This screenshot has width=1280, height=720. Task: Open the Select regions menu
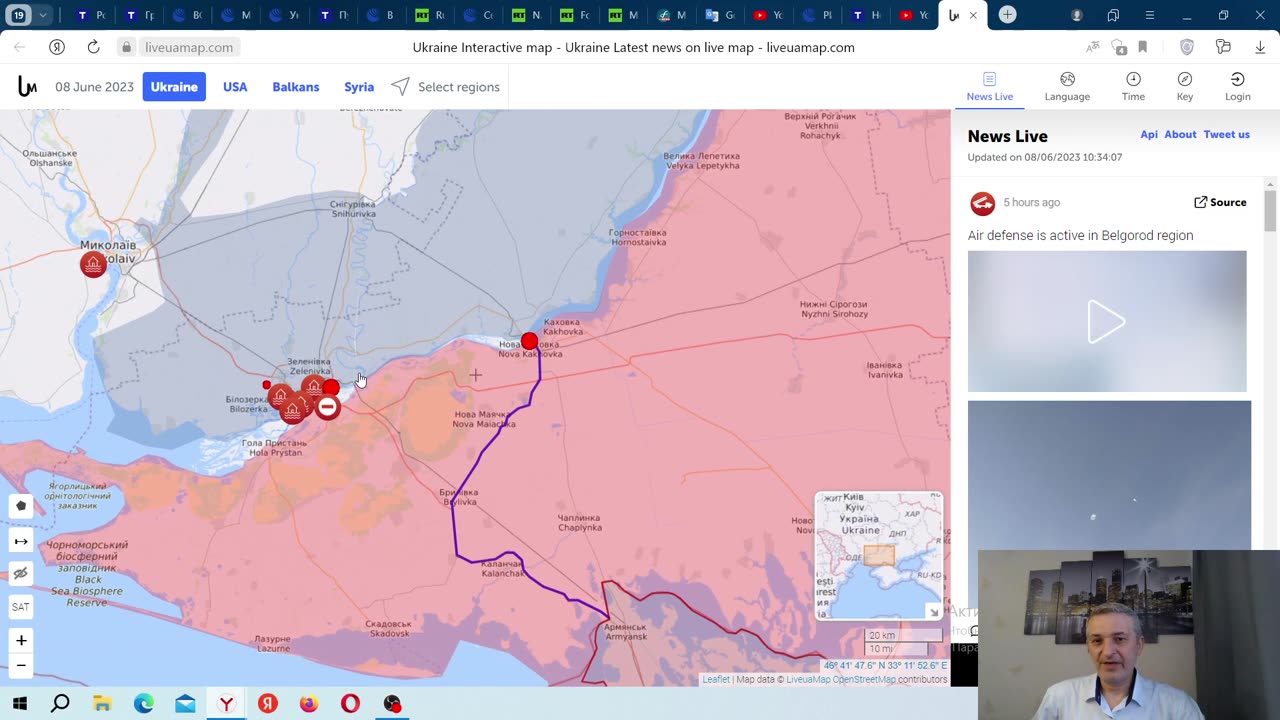(x=446, y=87)
